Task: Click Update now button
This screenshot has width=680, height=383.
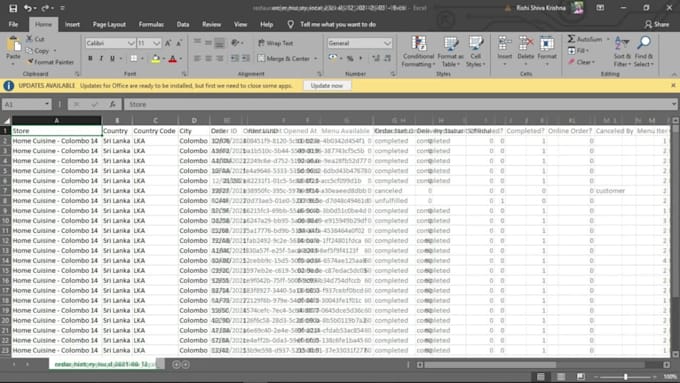Action: [x=327, y=85]
